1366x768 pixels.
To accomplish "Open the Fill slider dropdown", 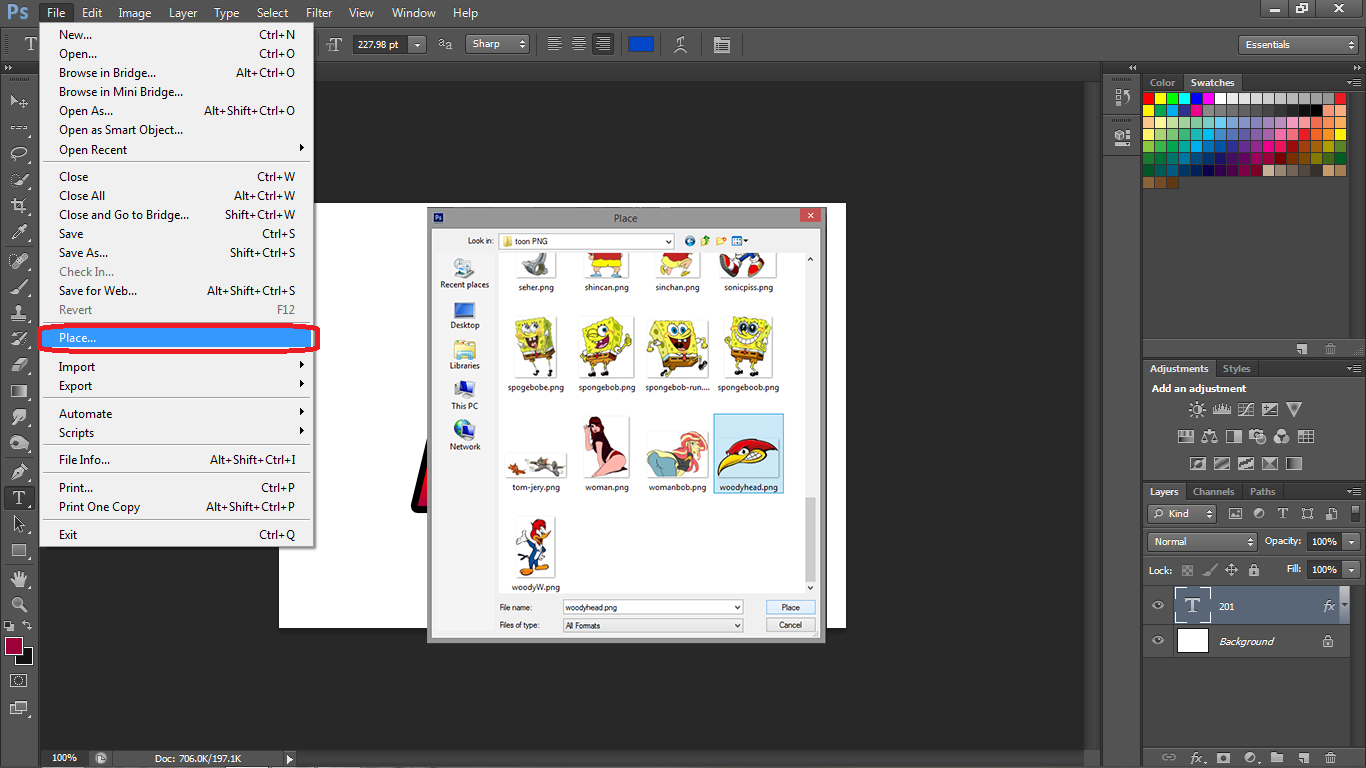I will click(1352, 570).
